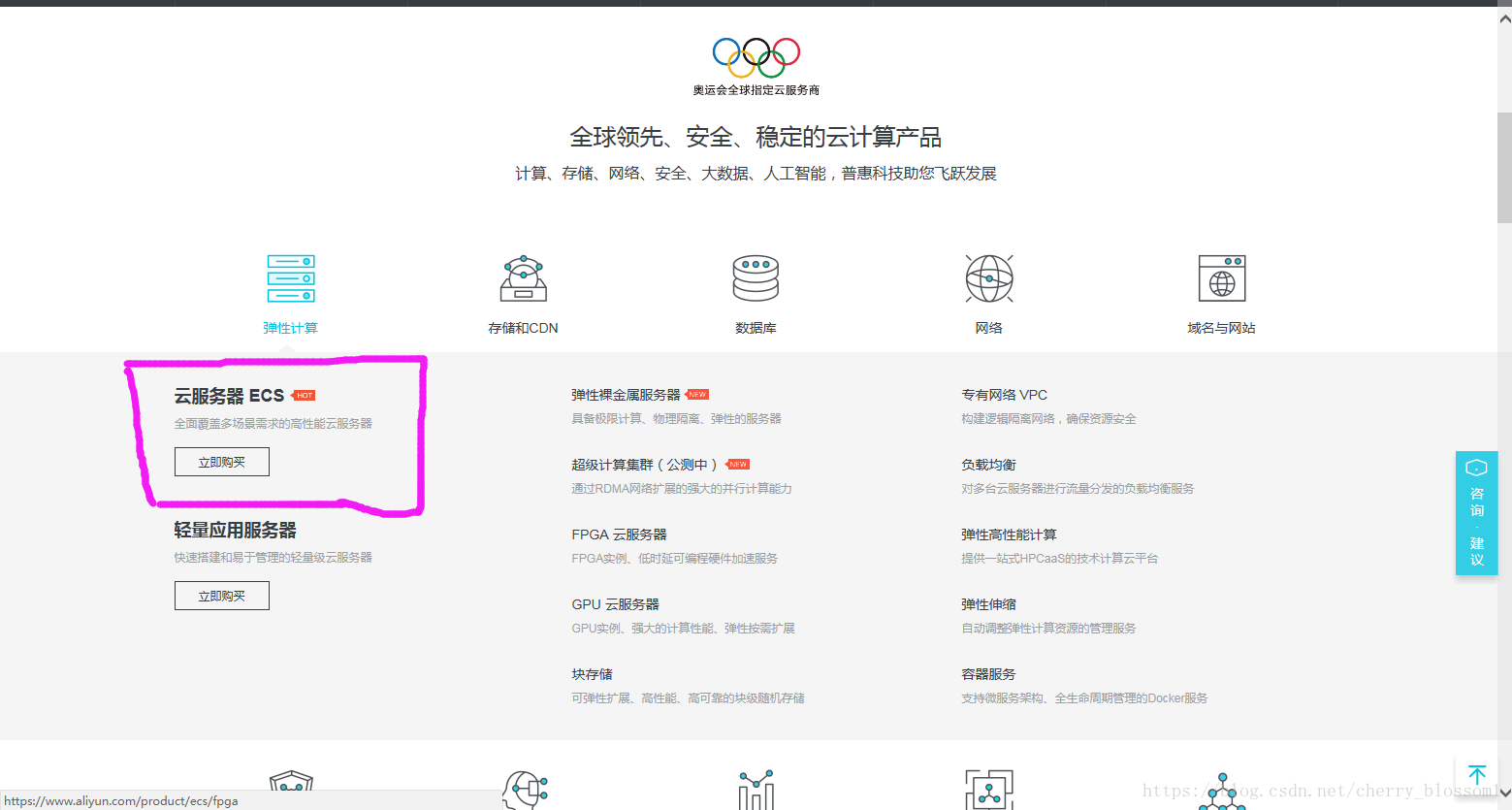This screenshot has width=1512, height=810.
Task: Click description FPGA实例、低时延可编程硬件加速服务
Action: pos(675,559)
